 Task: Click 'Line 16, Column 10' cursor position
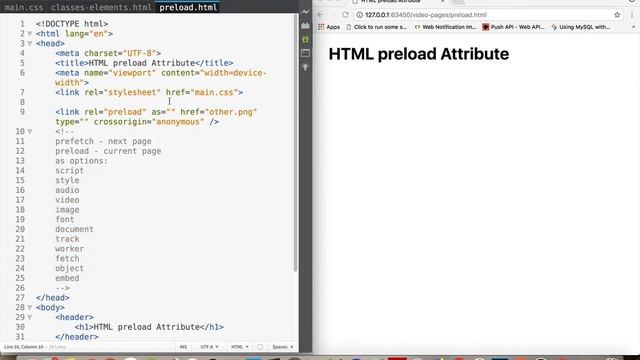[x=24, y=347]
